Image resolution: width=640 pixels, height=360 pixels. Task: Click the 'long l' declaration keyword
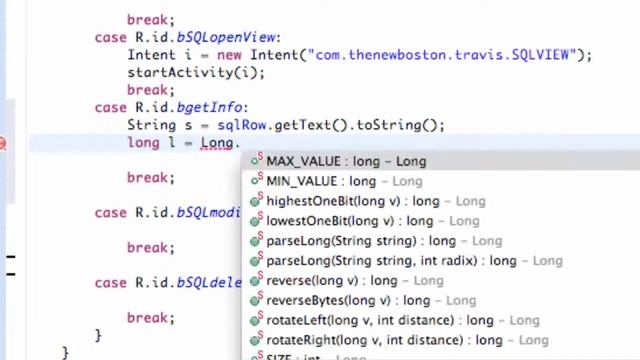143,143
